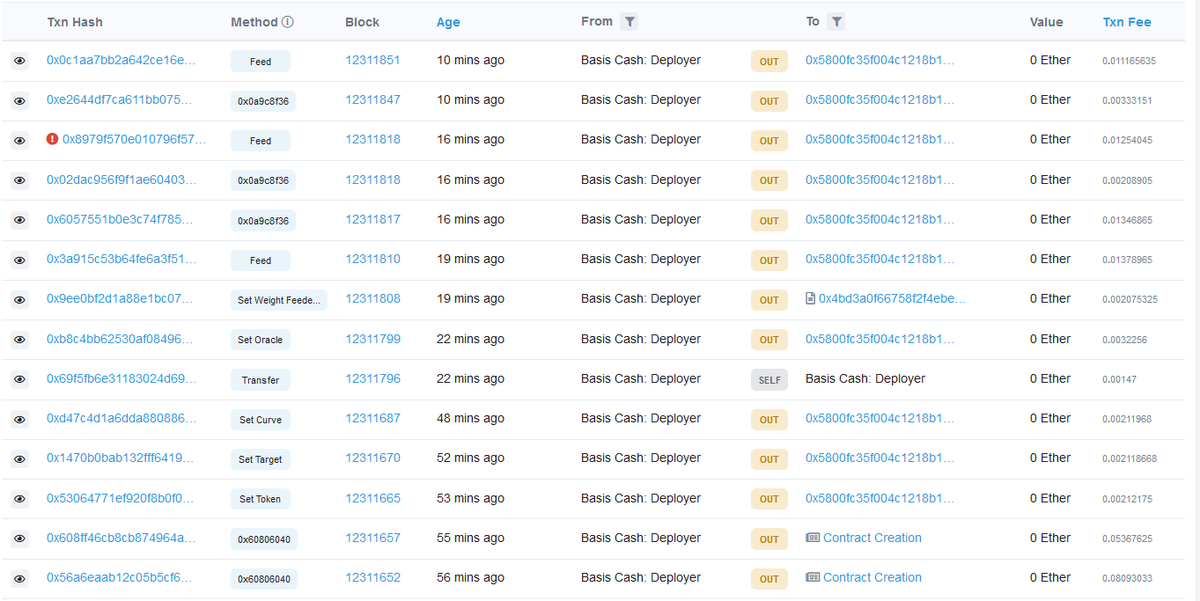Click Feed method badge in block 12311851 row
Image resolution: width=1200 pixels, height=601 pixels.
click(x=260, y=61)
